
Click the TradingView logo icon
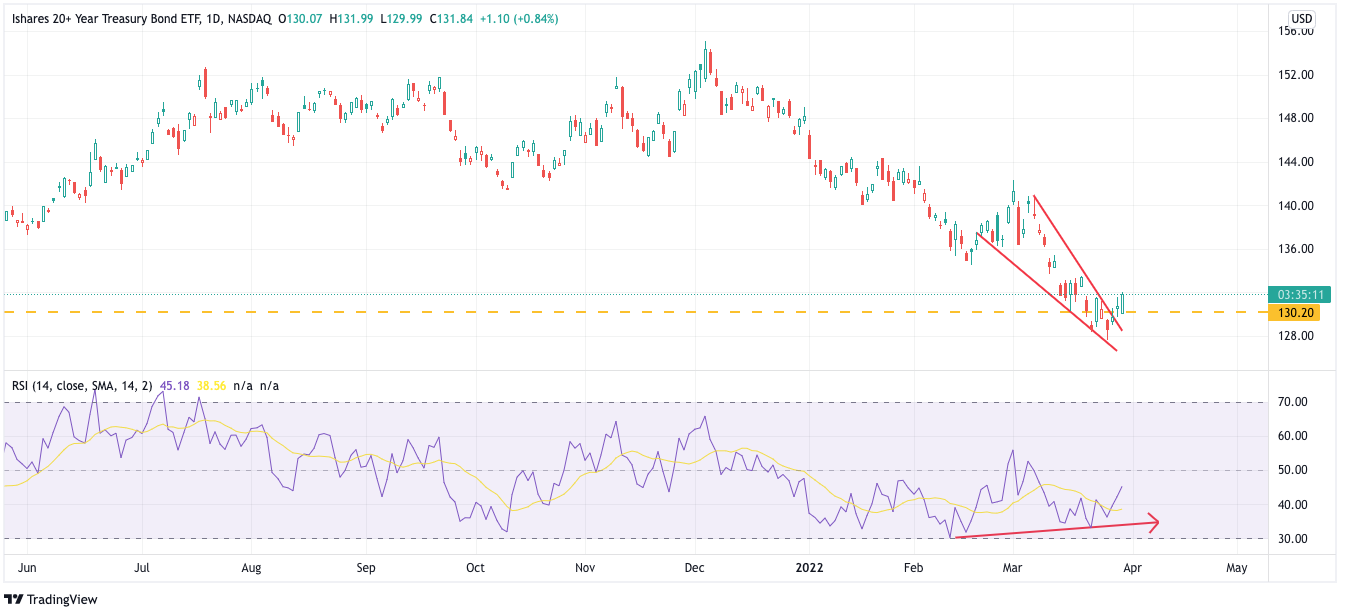(15, 599)
